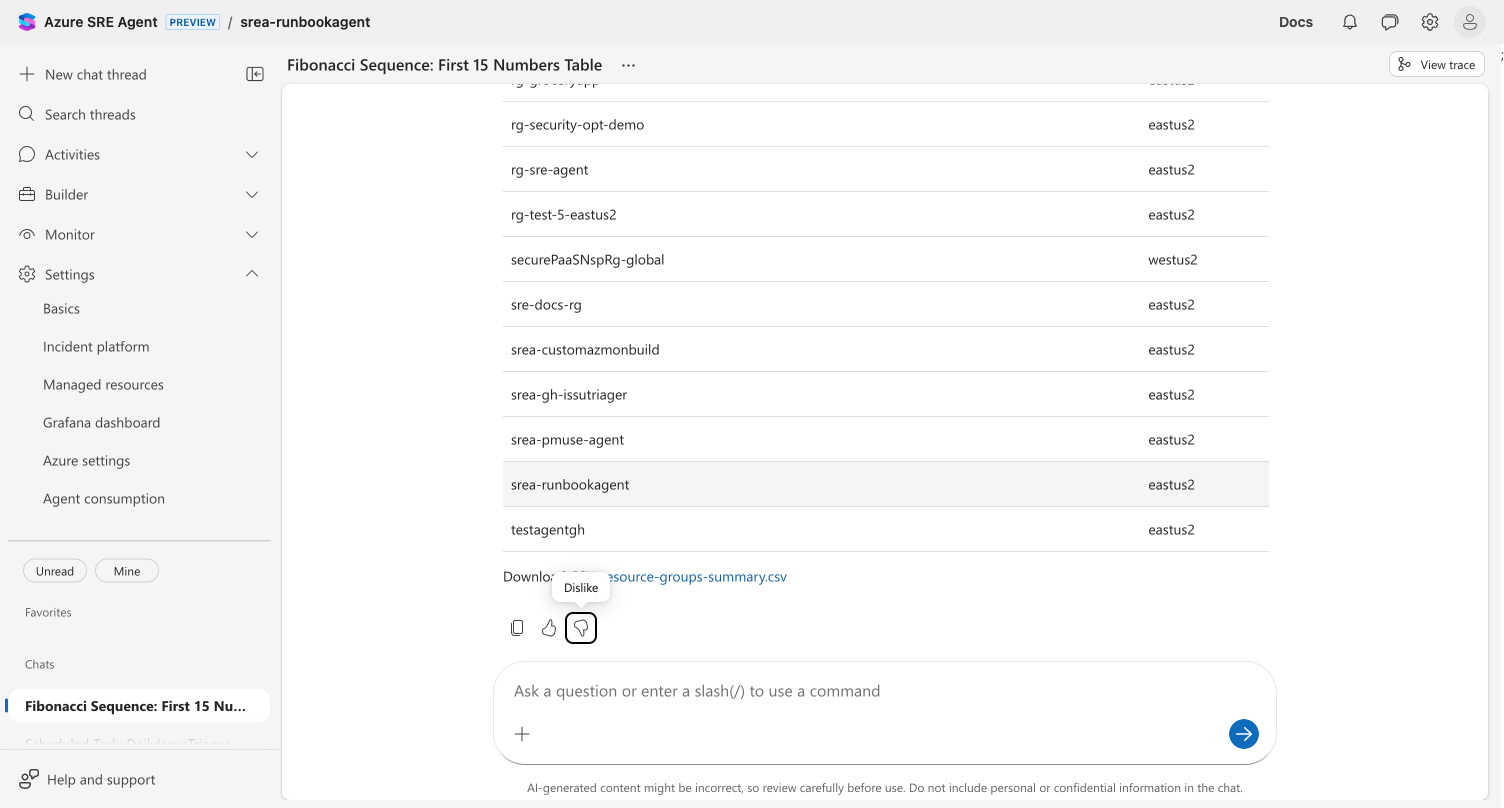
Task: Click the Azure SRE Agent logo icon
Action: point(27,22)
